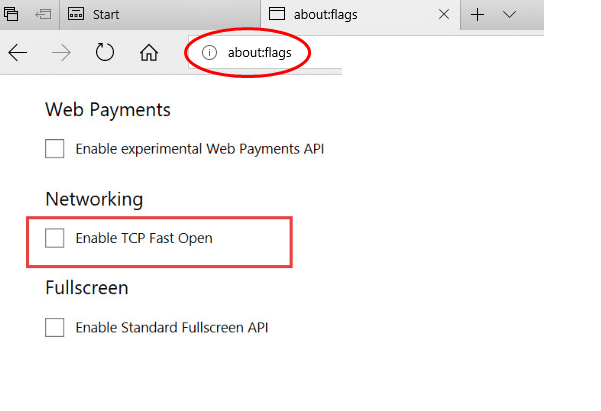Go forward with the forward arrow
This screenshot has height=411, width=601.
(61, 53)
